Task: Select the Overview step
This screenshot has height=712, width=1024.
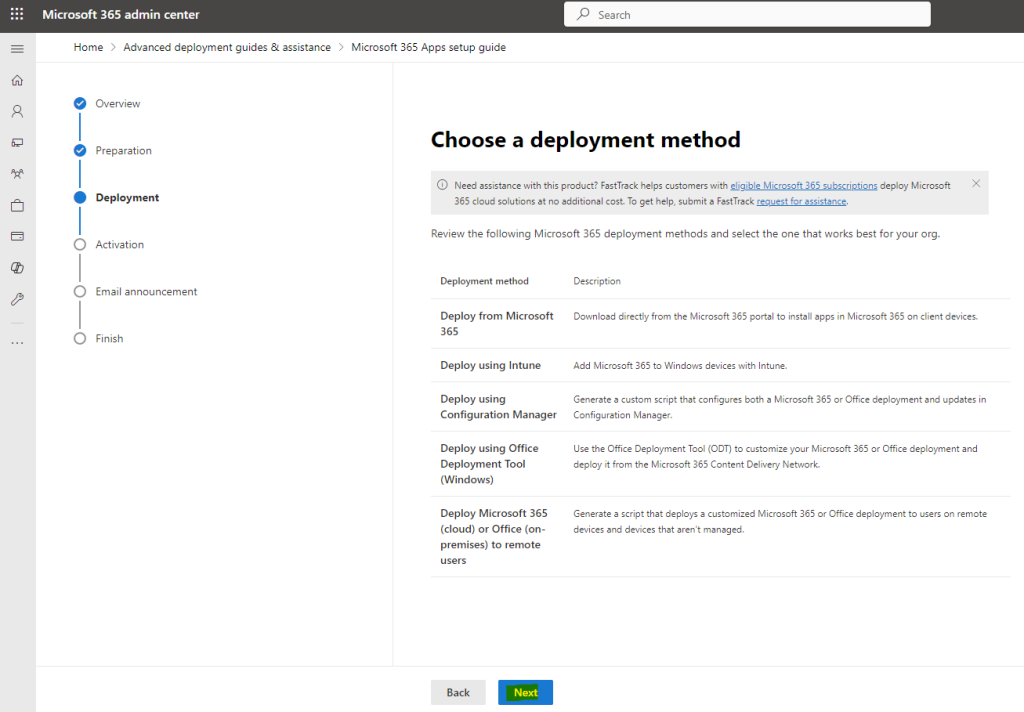Action: [108, 103]
